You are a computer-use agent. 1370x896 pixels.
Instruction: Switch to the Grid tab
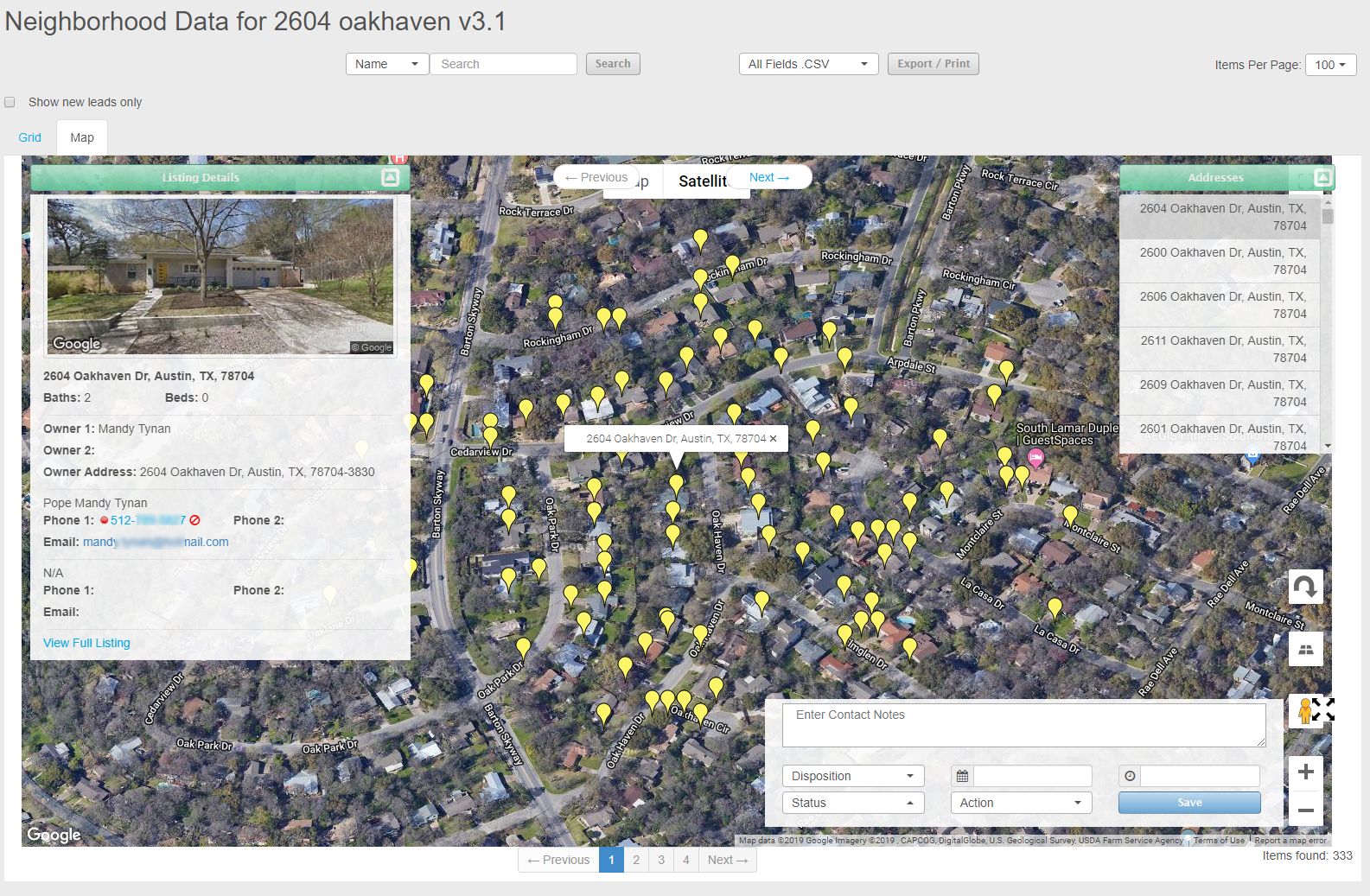(30, 137)
